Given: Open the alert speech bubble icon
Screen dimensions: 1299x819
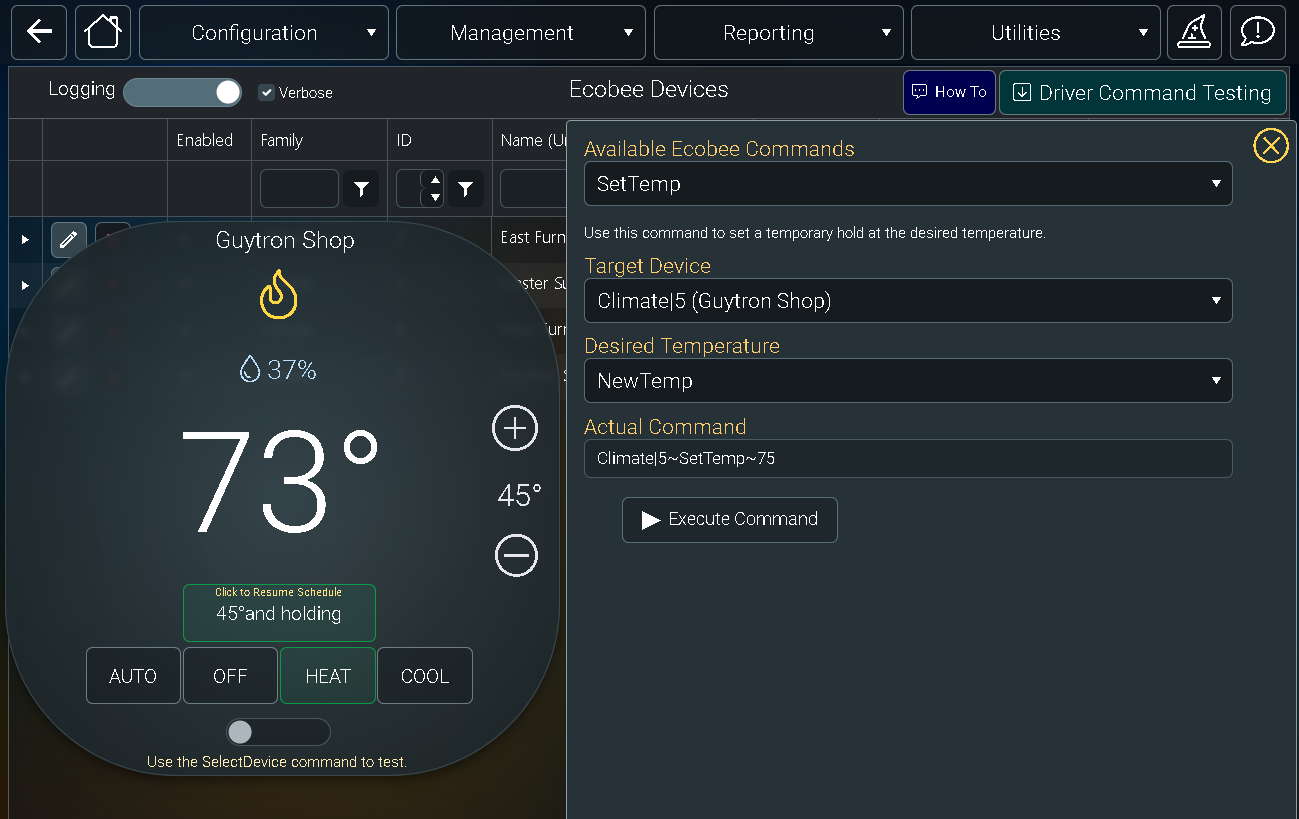Looking at the screenshot, I should click(1257, 32).
